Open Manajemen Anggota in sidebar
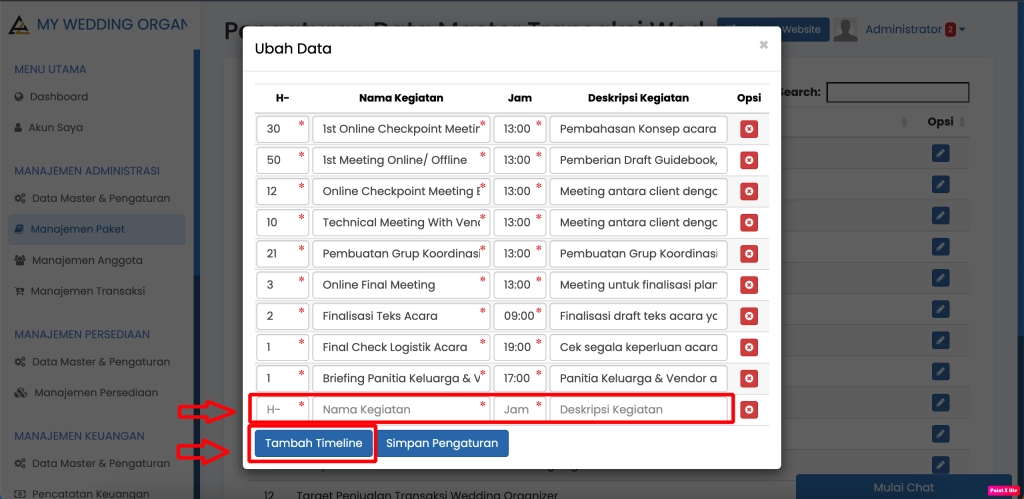Image resolution: width=1024 pixels, height=499 pixels. click(x=86, y=260)
